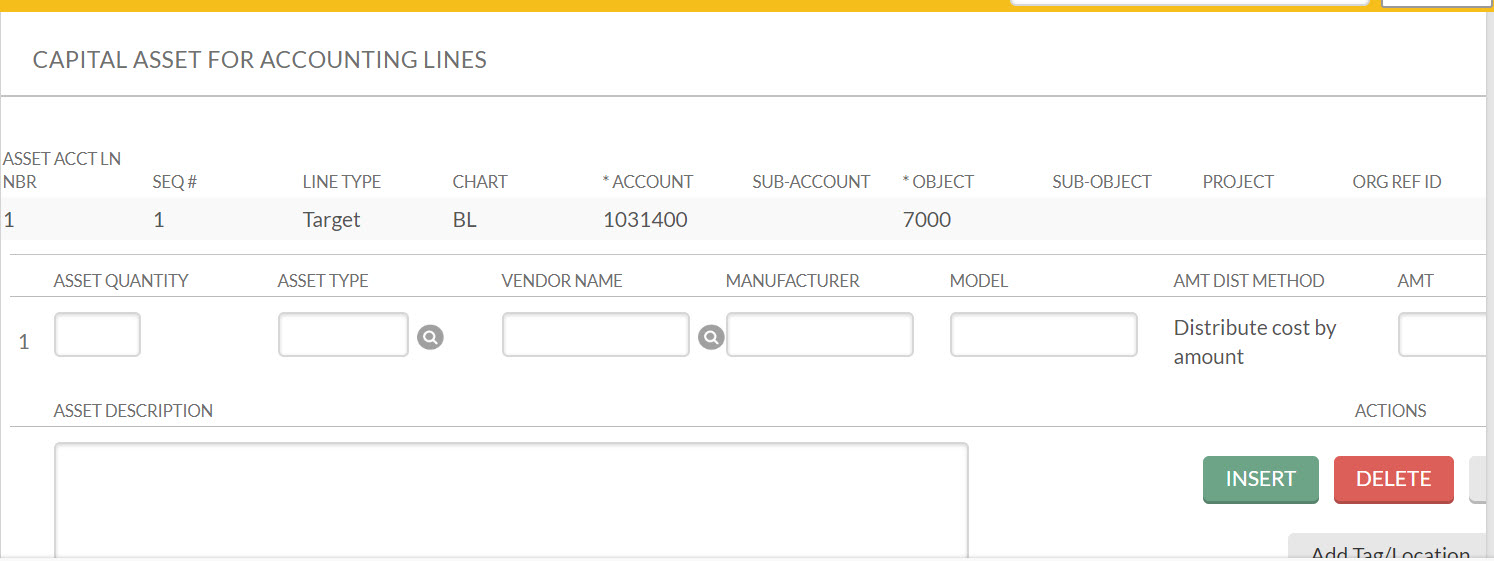This screenshot has height=561, width=1494.
Task: Click the ACTIONS column header
Action: pyautogui.click(x=1391, y=411)
